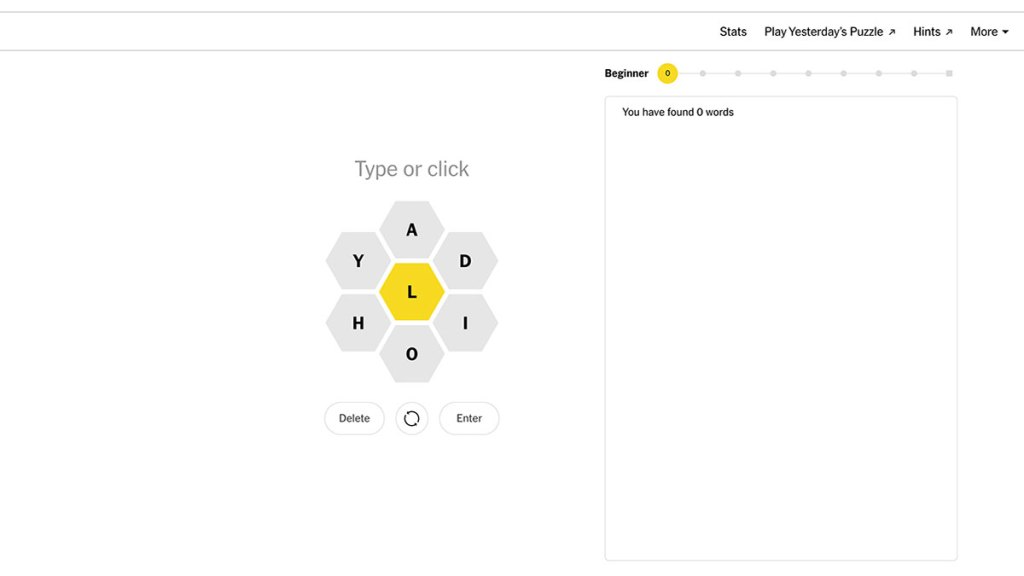This screenshot has width=1024, height=576.
Task: Click the second dot on rank progress bar
Action: point(703,73)
